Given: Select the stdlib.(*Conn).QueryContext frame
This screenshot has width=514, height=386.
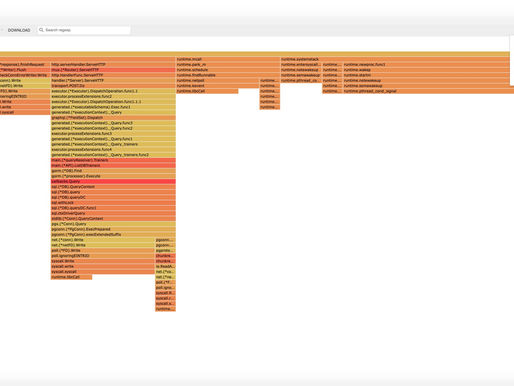Looking at the screenshot, I should coord(113,219).
